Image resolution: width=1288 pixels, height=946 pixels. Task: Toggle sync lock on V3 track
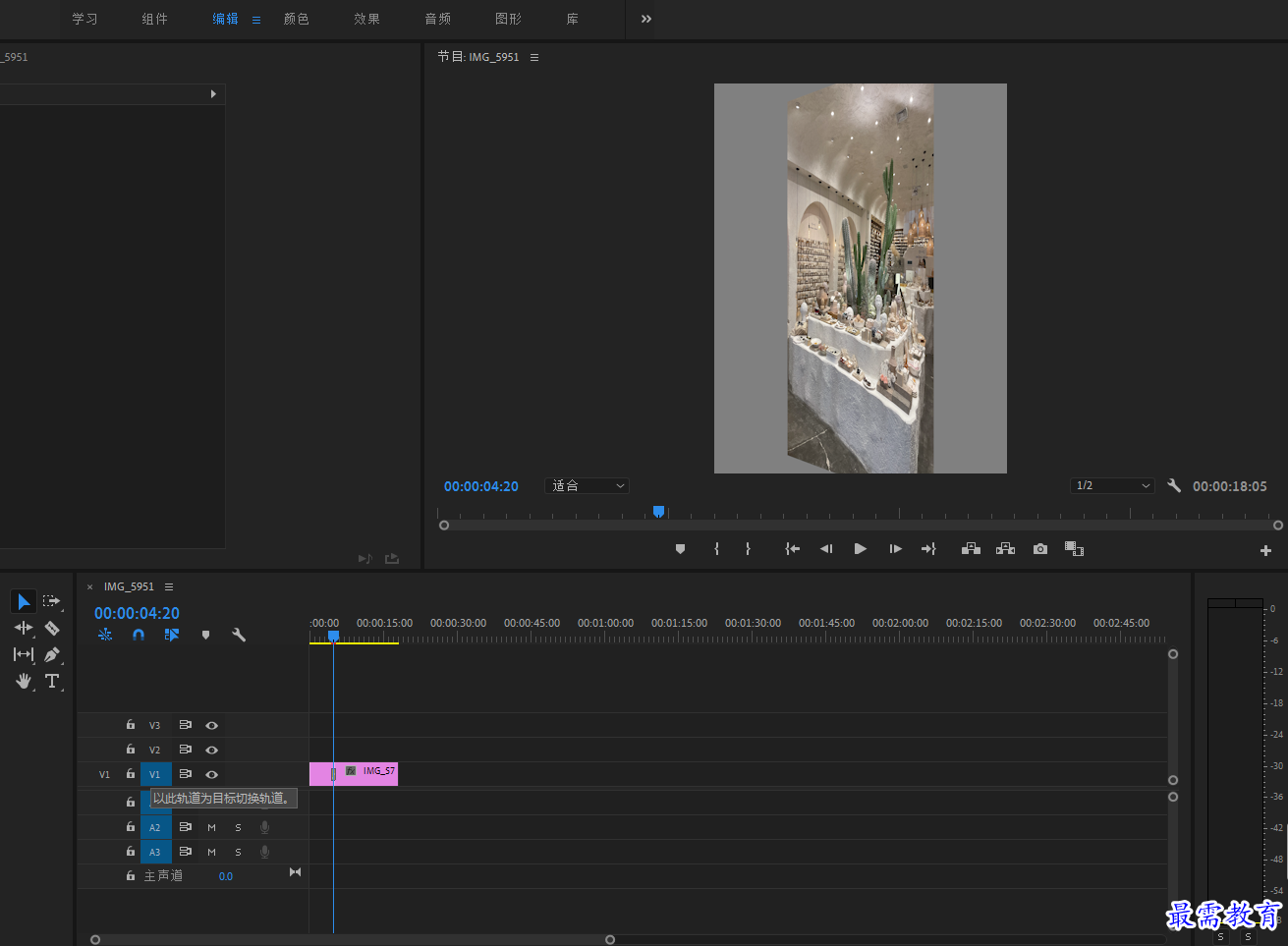(x=185, y=725)
